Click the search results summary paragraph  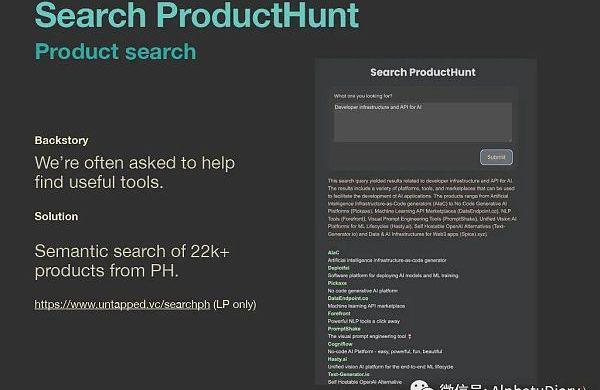coord(422,207)
